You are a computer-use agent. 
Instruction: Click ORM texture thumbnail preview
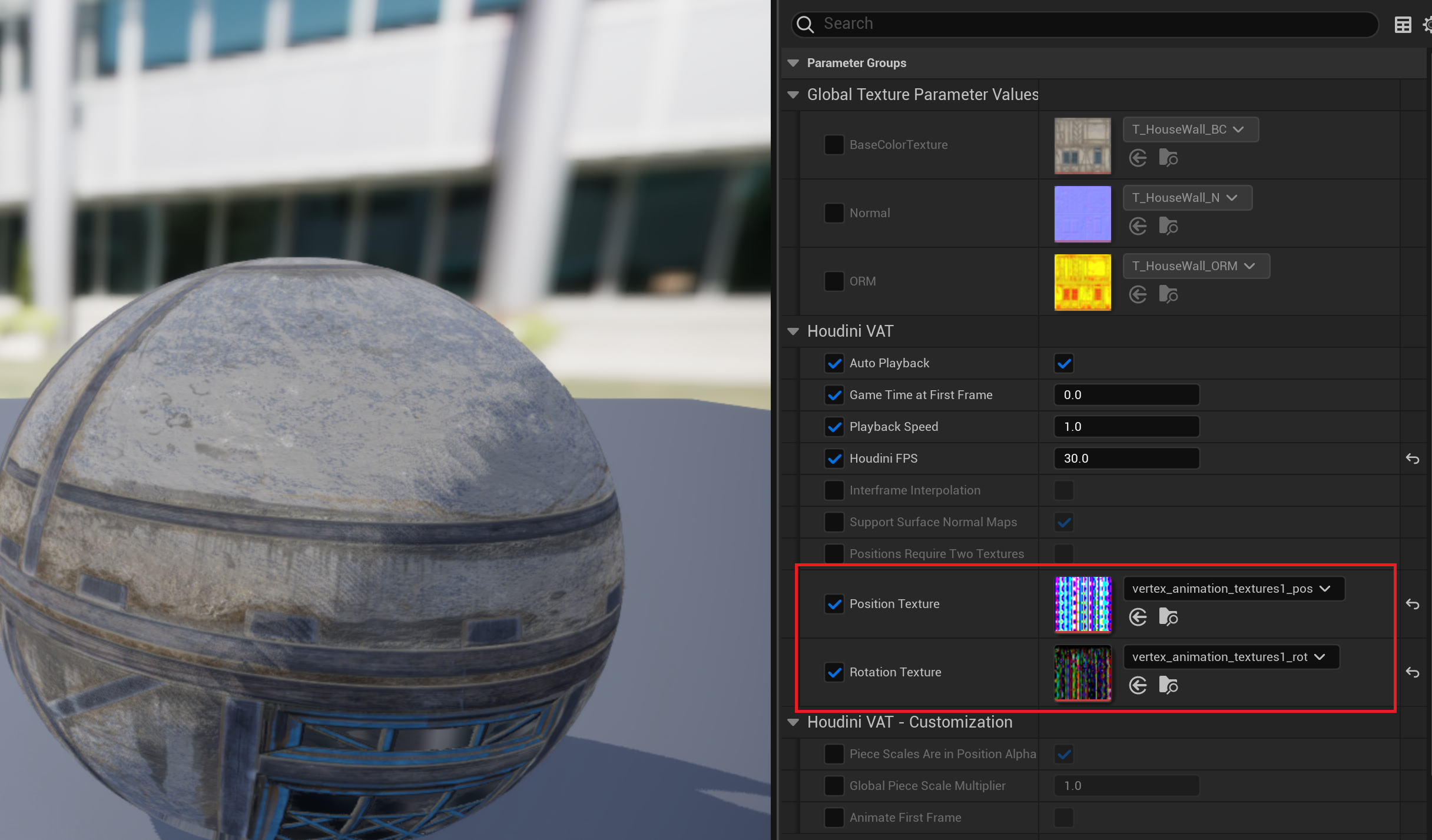pyautogui.click(x=1083, y=282)
